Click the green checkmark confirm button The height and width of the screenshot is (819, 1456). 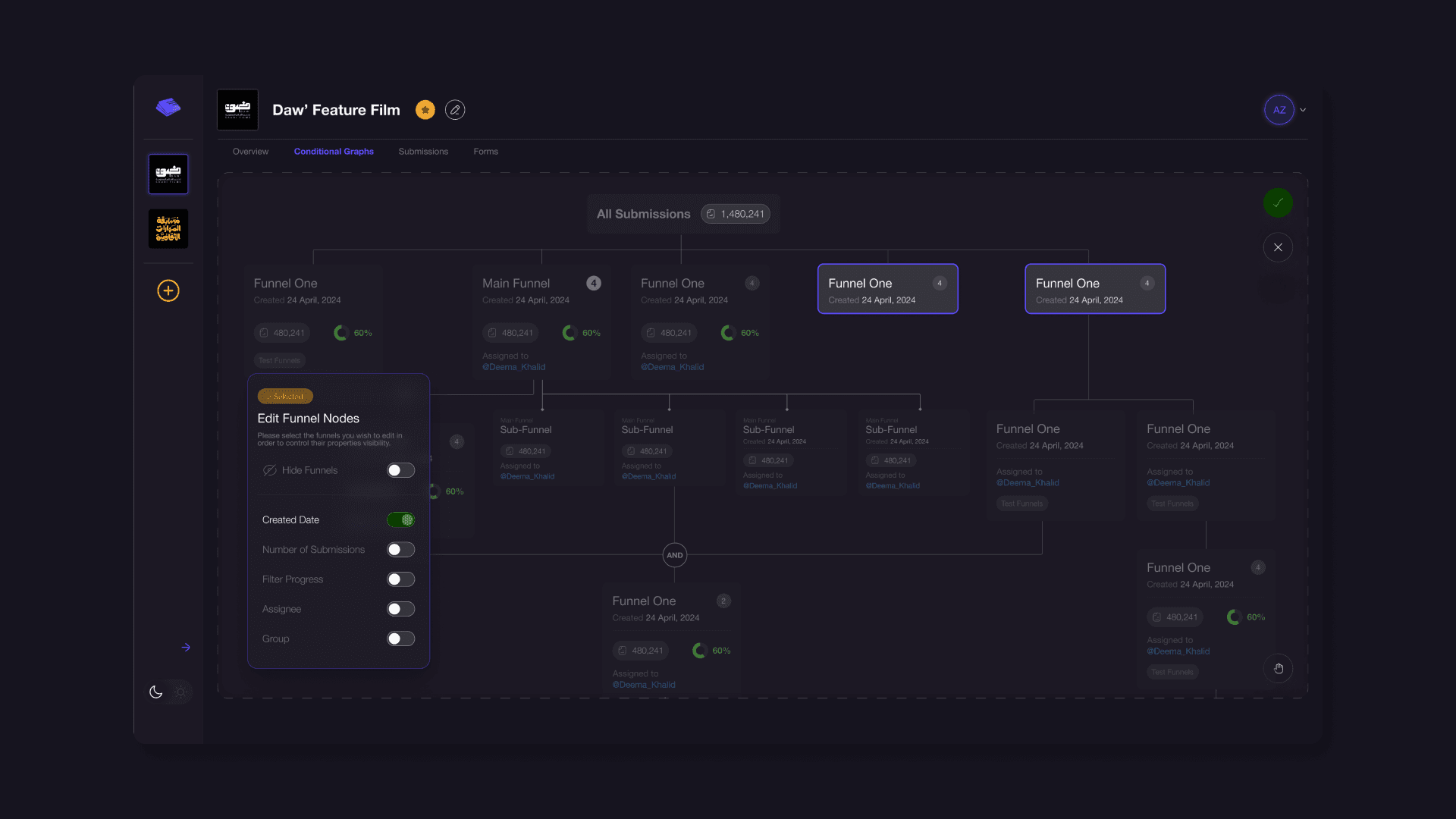tap(1278, 202)
